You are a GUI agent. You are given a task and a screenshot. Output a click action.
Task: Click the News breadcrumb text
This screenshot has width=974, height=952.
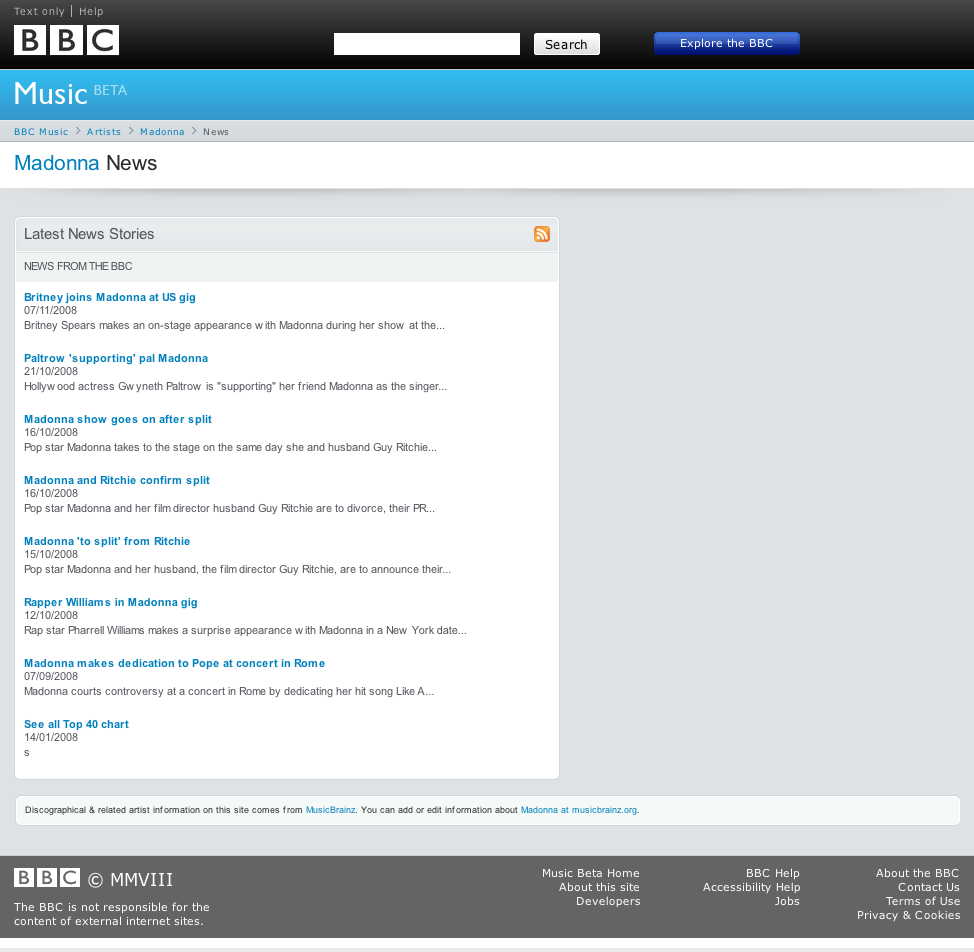pos(216,132)
